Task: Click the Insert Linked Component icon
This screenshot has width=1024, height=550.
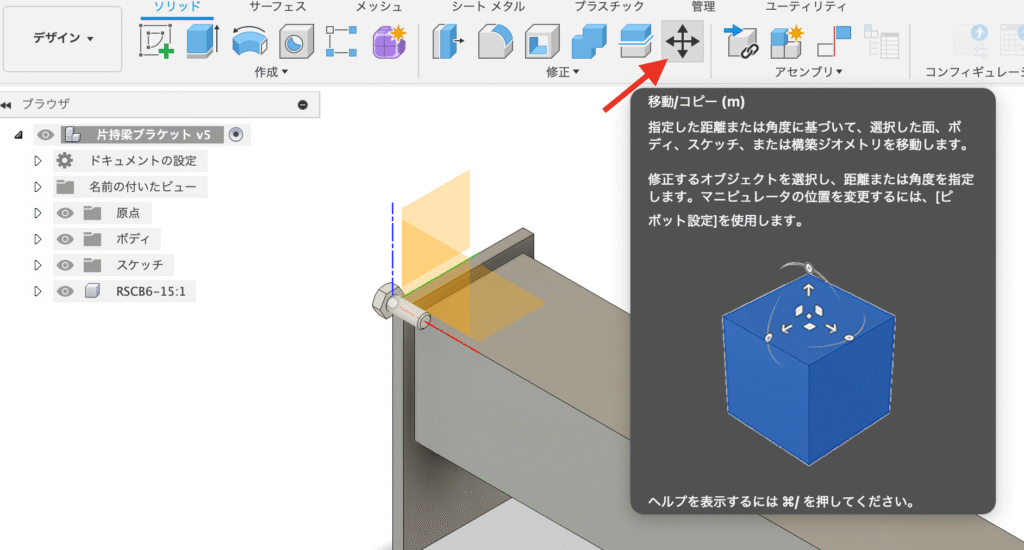Action: tap(742, 41)
